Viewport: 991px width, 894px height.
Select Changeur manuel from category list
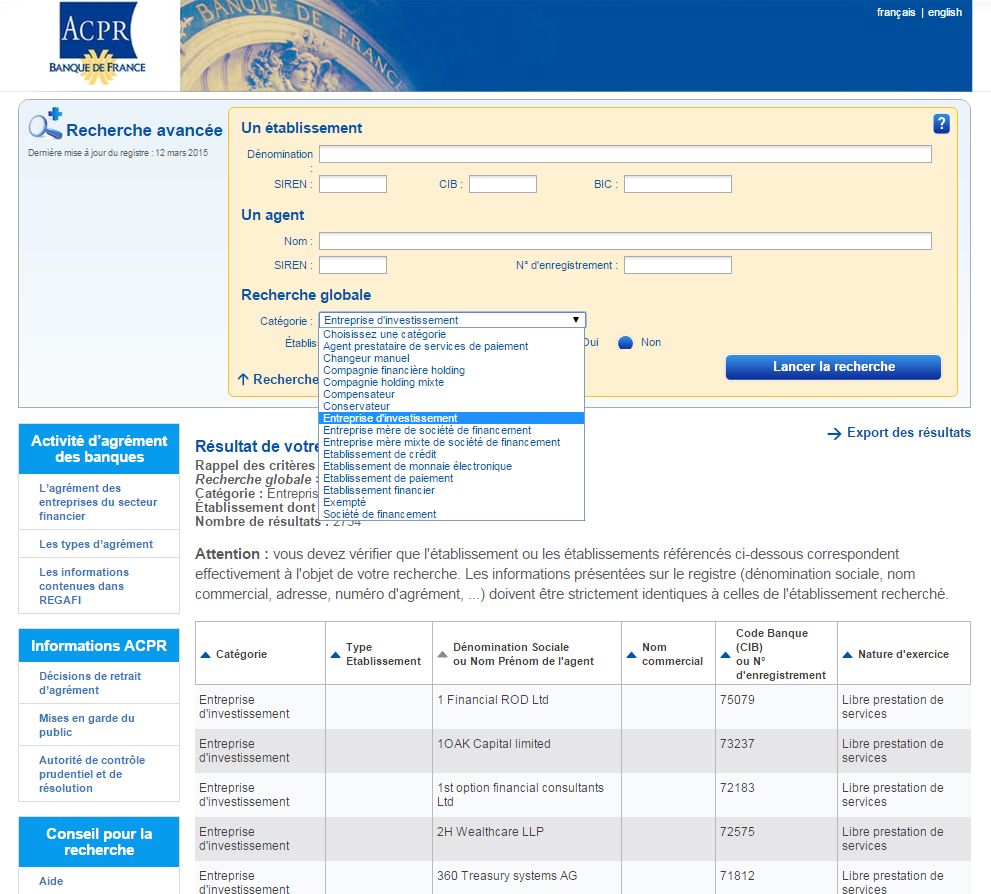click(366, 358)
